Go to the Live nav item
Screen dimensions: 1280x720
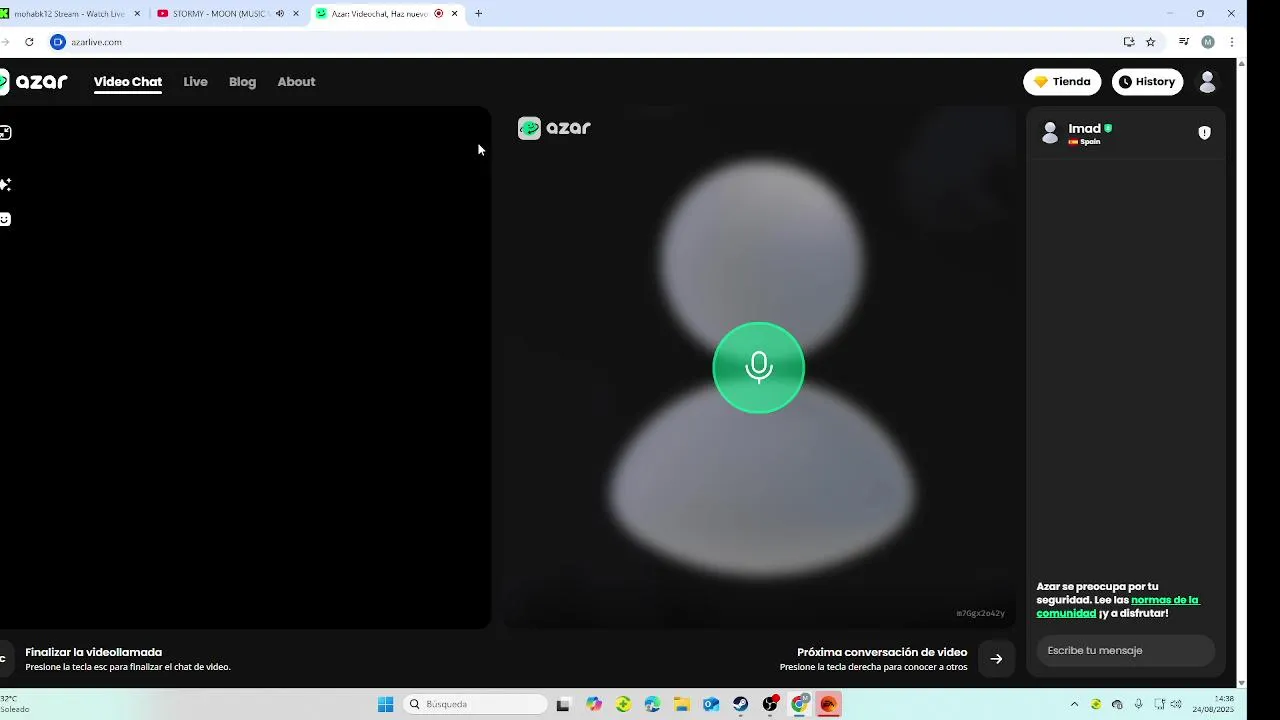[x=195, y=82]
